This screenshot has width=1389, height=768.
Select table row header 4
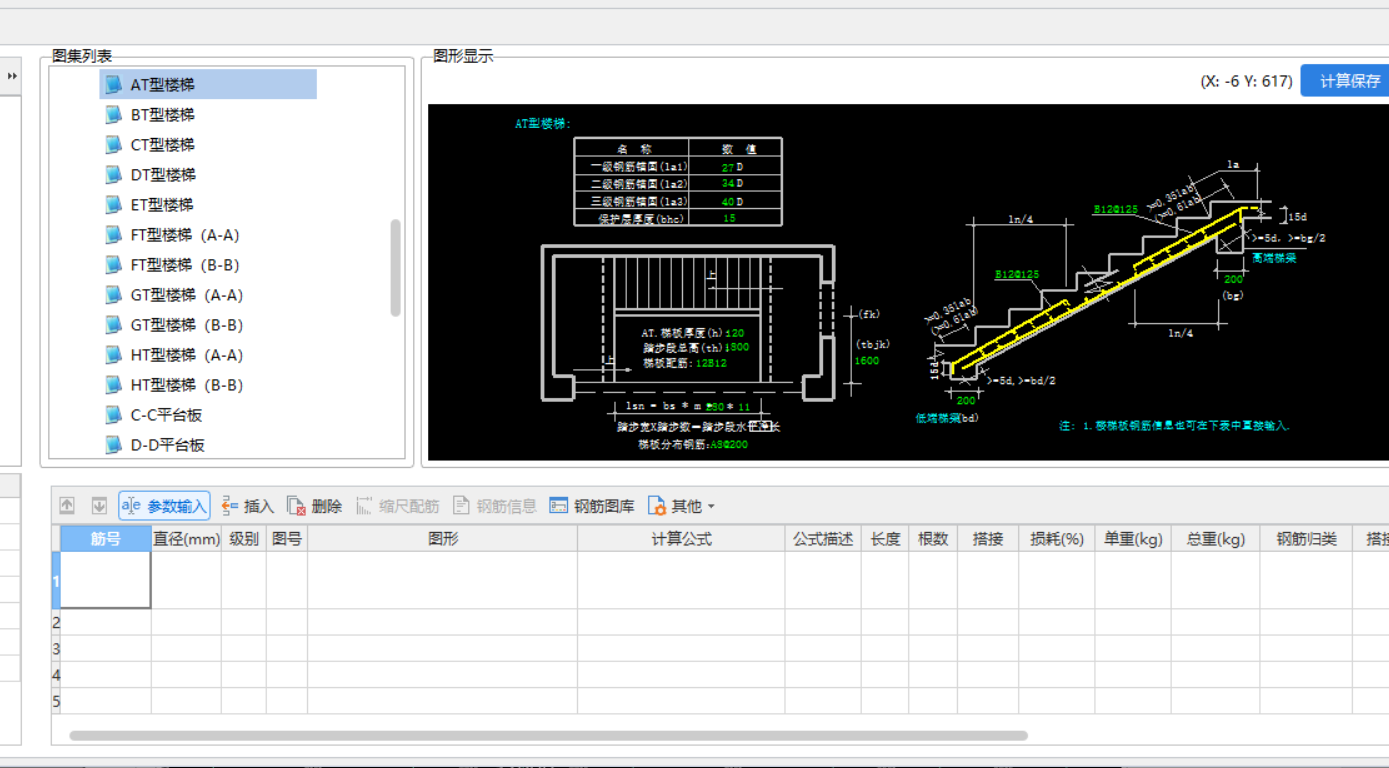tap(56, 675)
